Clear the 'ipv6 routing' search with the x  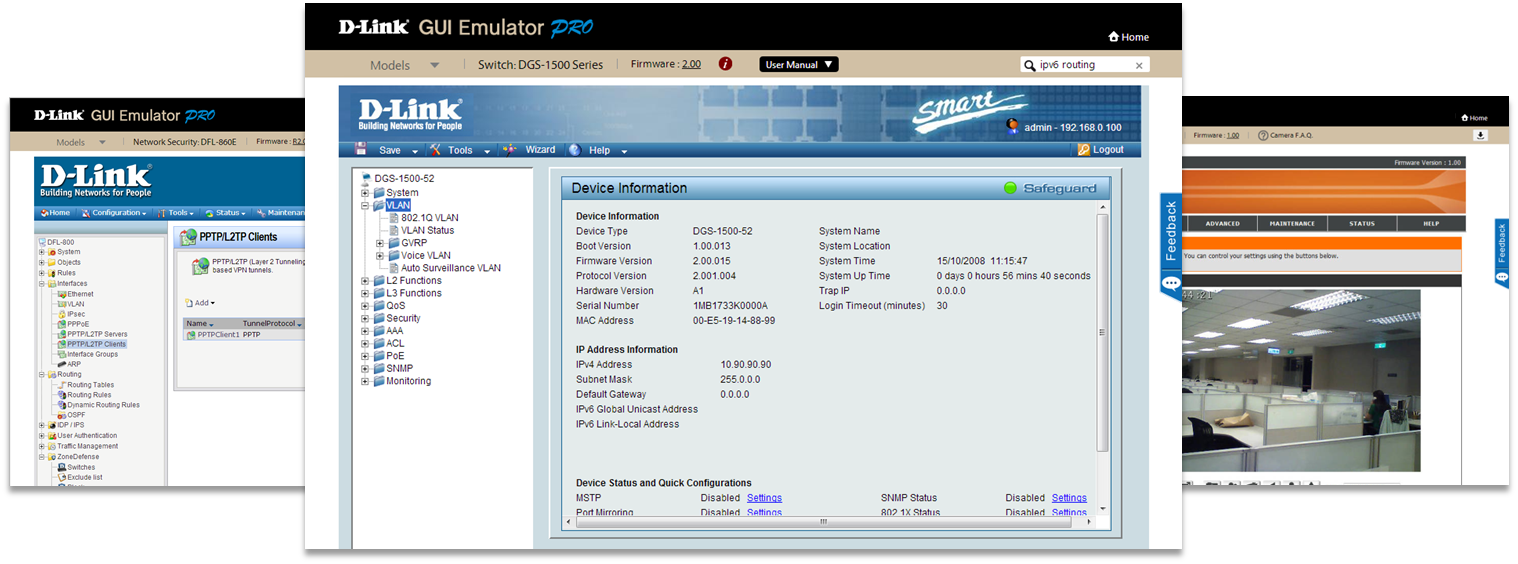[x=1138, y=65]
